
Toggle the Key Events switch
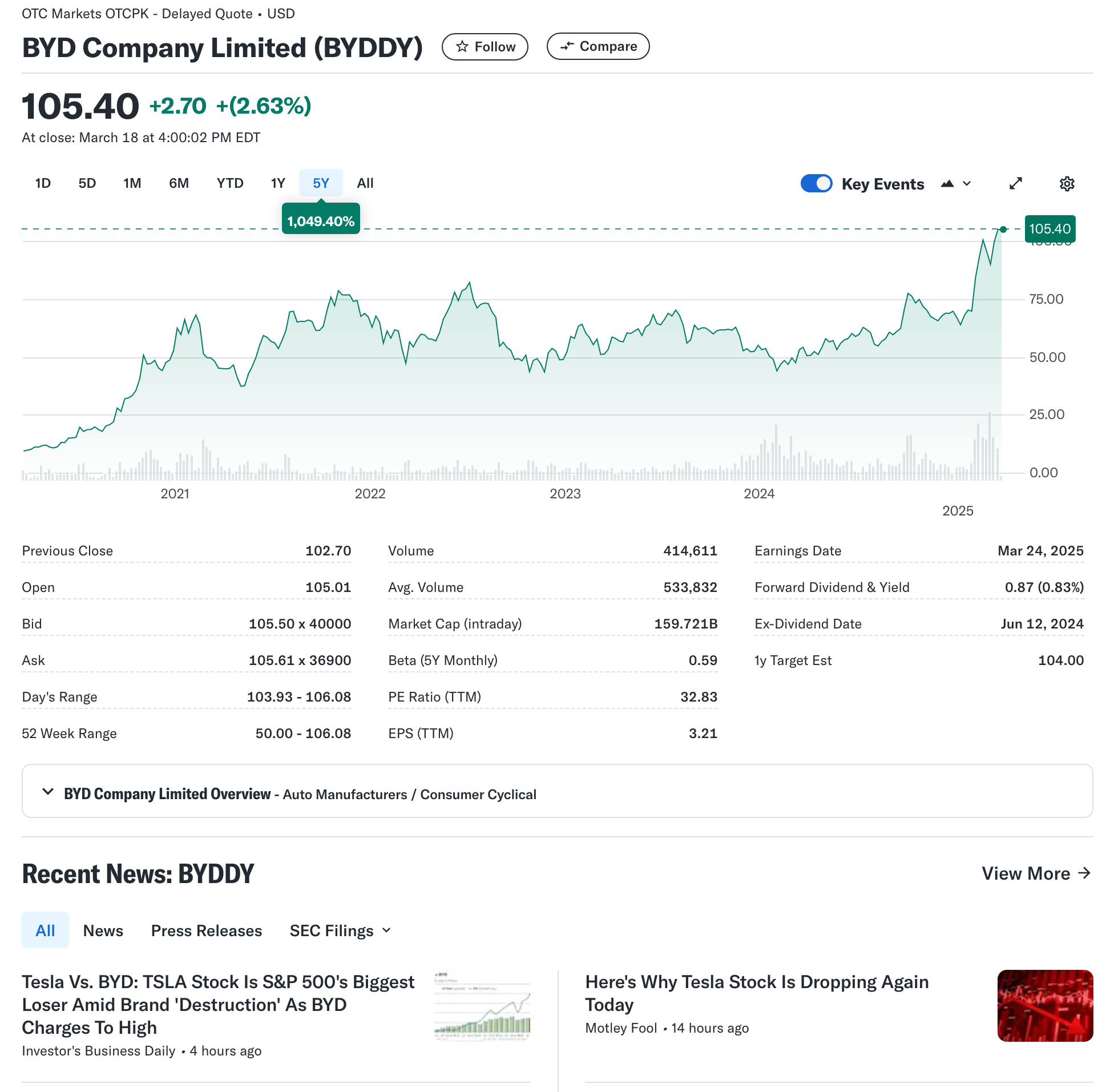(x=816, y=184)
